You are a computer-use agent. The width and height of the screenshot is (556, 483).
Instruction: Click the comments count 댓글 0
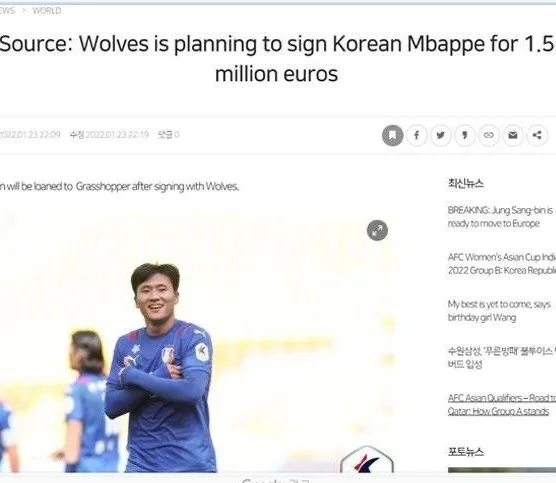tap(168, 135)
